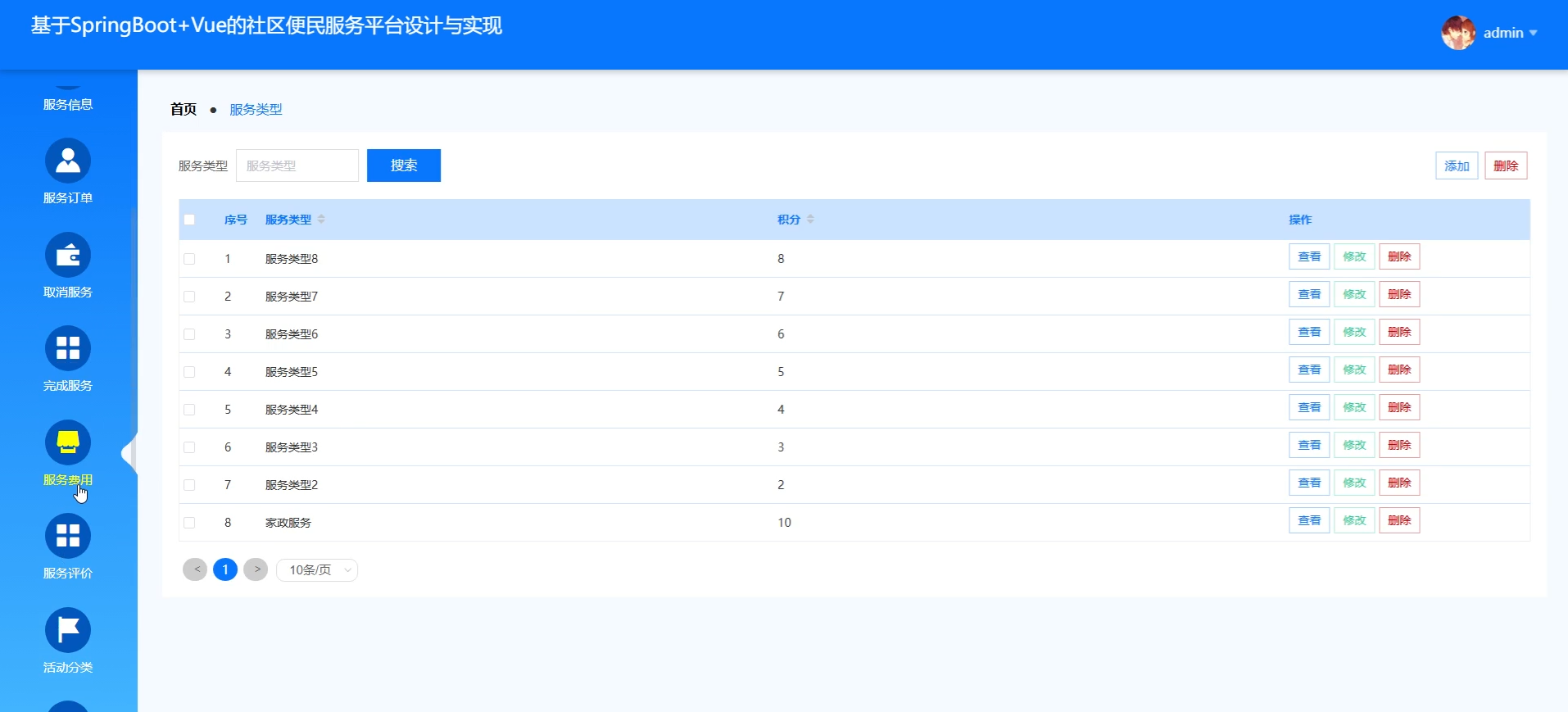Viewport: 1568px width, 712px height.
Task: Select 取消服务 label in sidebar
Action: click(68, 293)
